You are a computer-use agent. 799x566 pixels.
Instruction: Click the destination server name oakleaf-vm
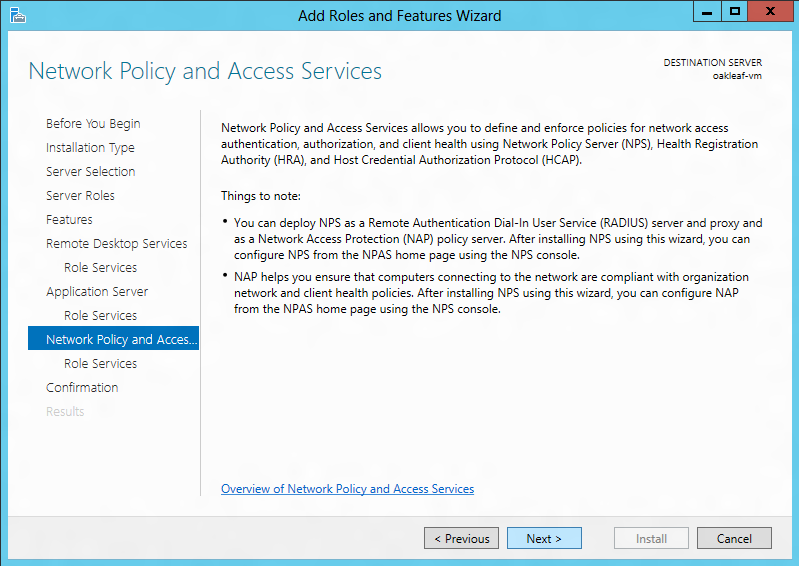(737, 76)
